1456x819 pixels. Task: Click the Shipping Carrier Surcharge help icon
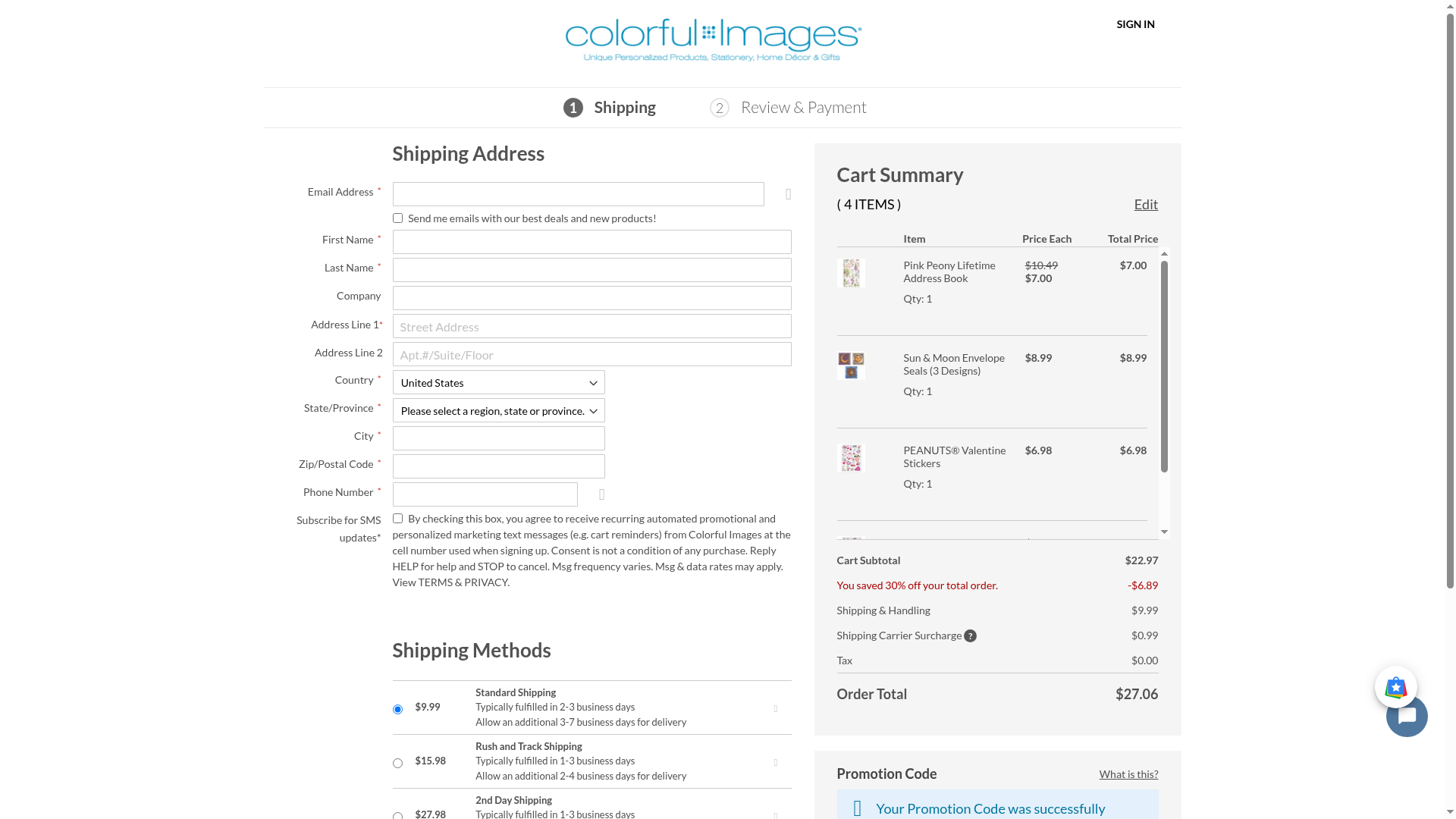[970, 635]
